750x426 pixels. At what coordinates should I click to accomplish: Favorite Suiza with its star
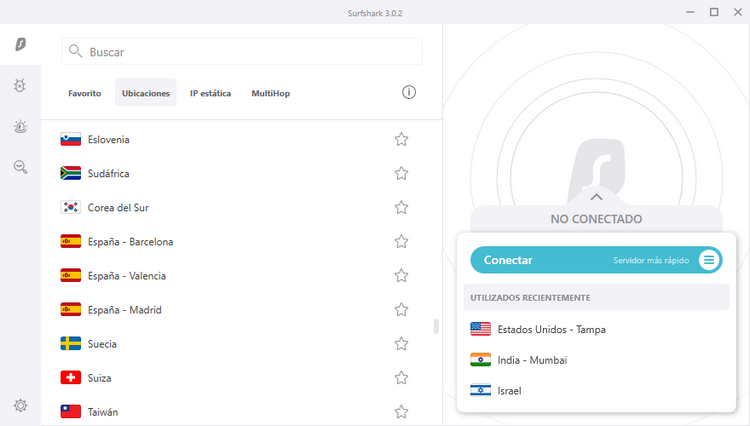coord(401,378)
